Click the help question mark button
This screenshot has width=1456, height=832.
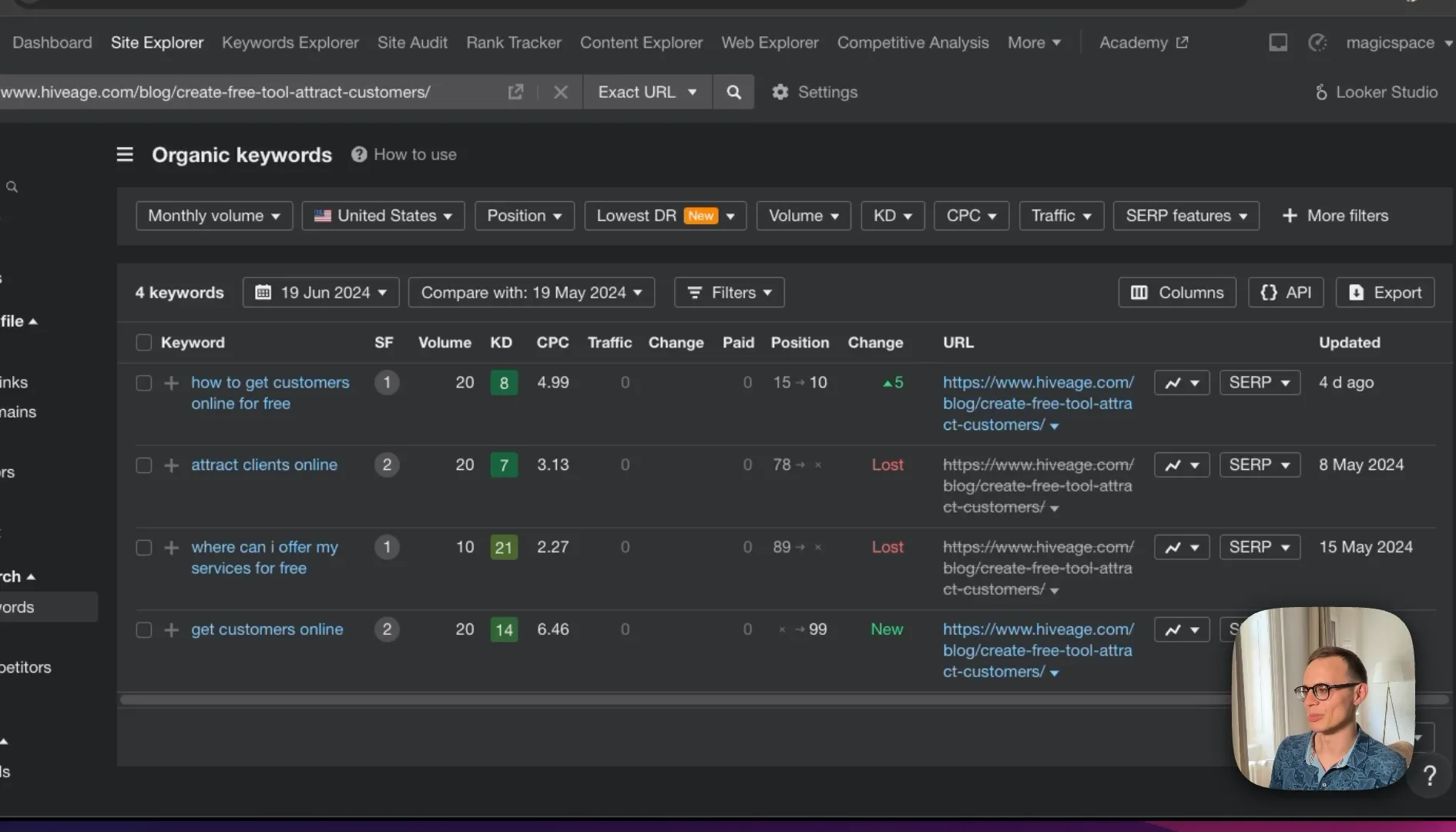(1430, 775)
